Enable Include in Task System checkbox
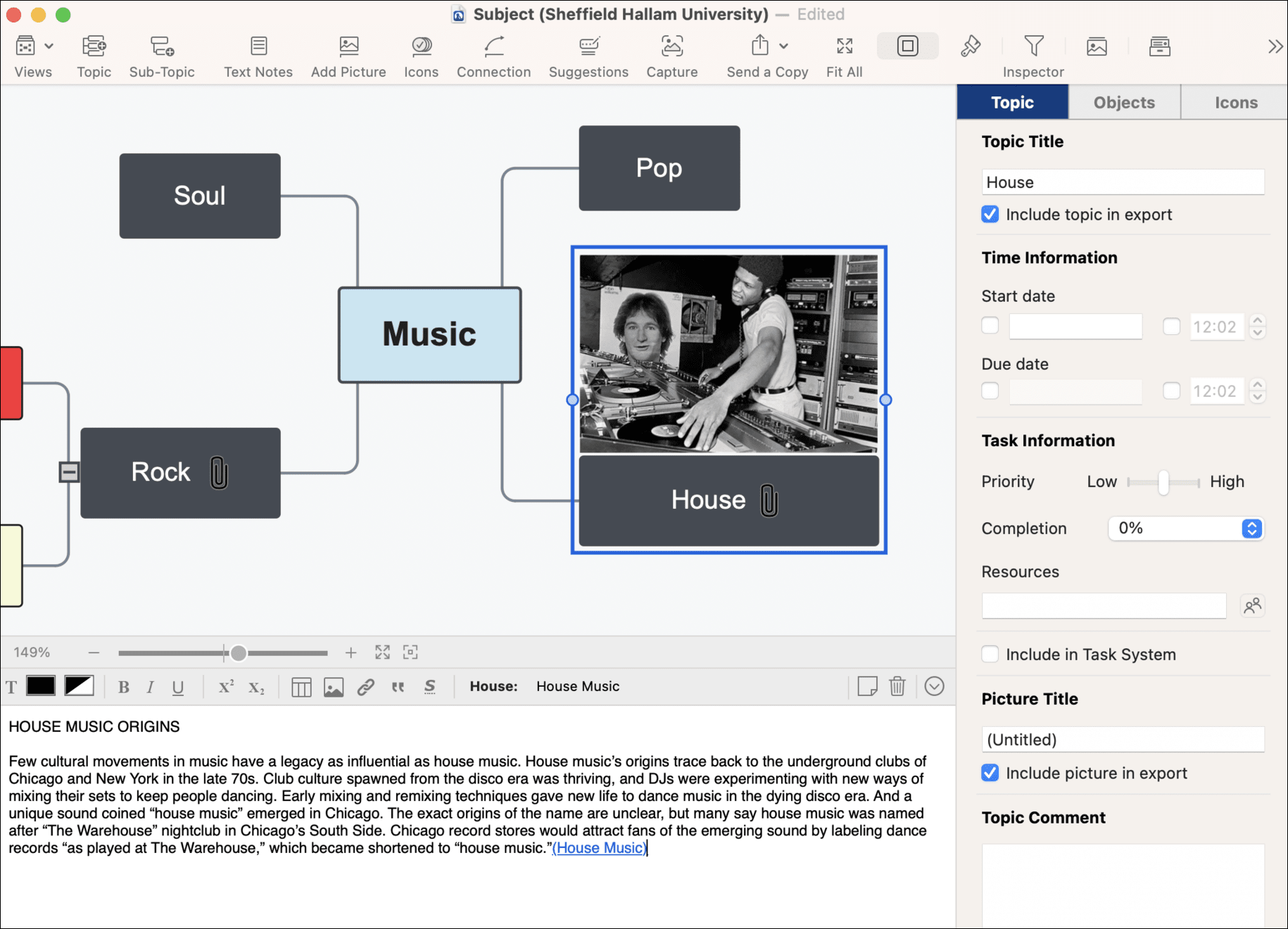Screen dimensions: 1288x929 pos(990,655)
